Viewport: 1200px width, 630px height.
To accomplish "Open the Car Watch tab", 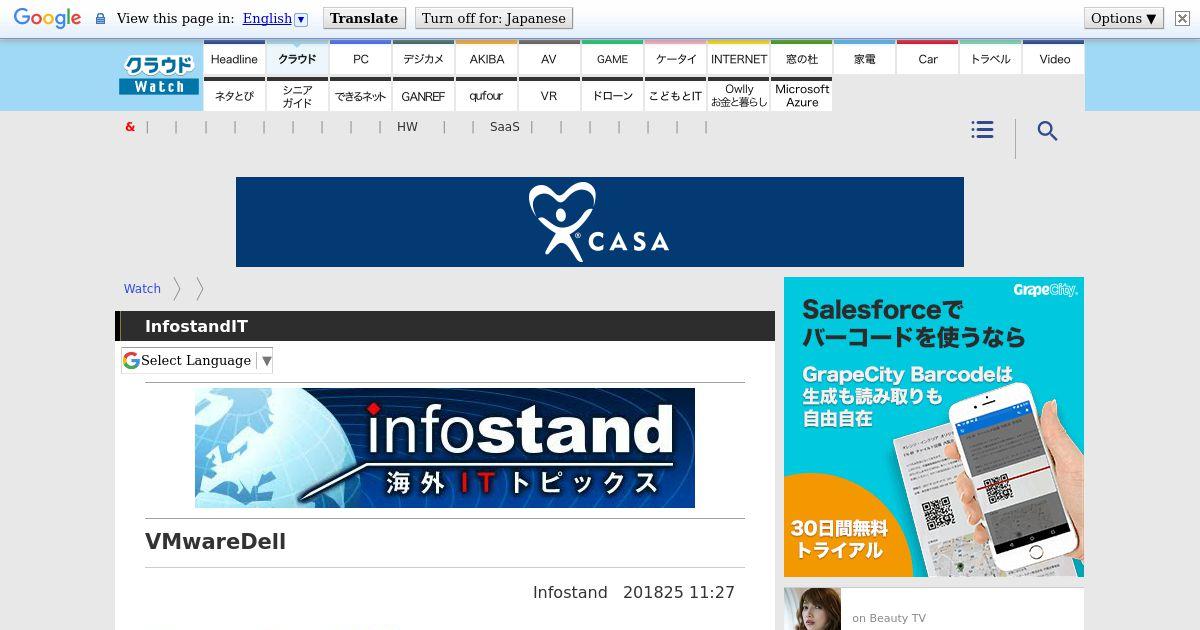I will [927, 58].
